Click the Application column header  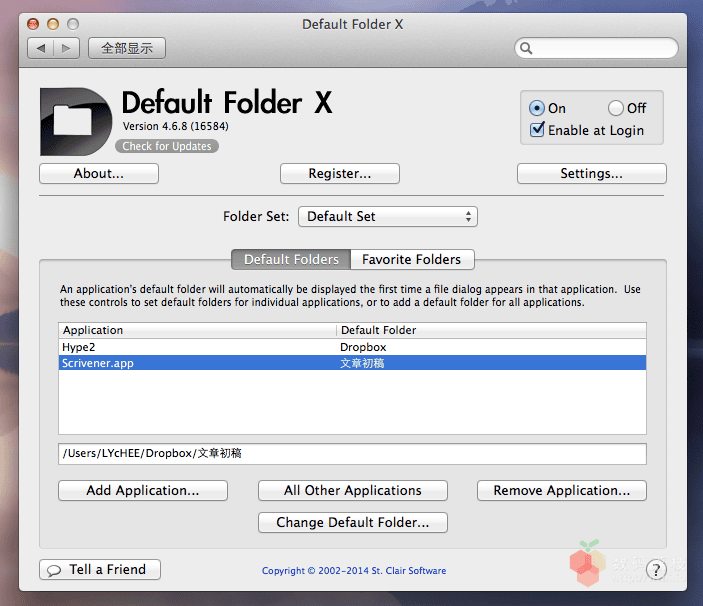pyautogui.click(x=198, y=330)
